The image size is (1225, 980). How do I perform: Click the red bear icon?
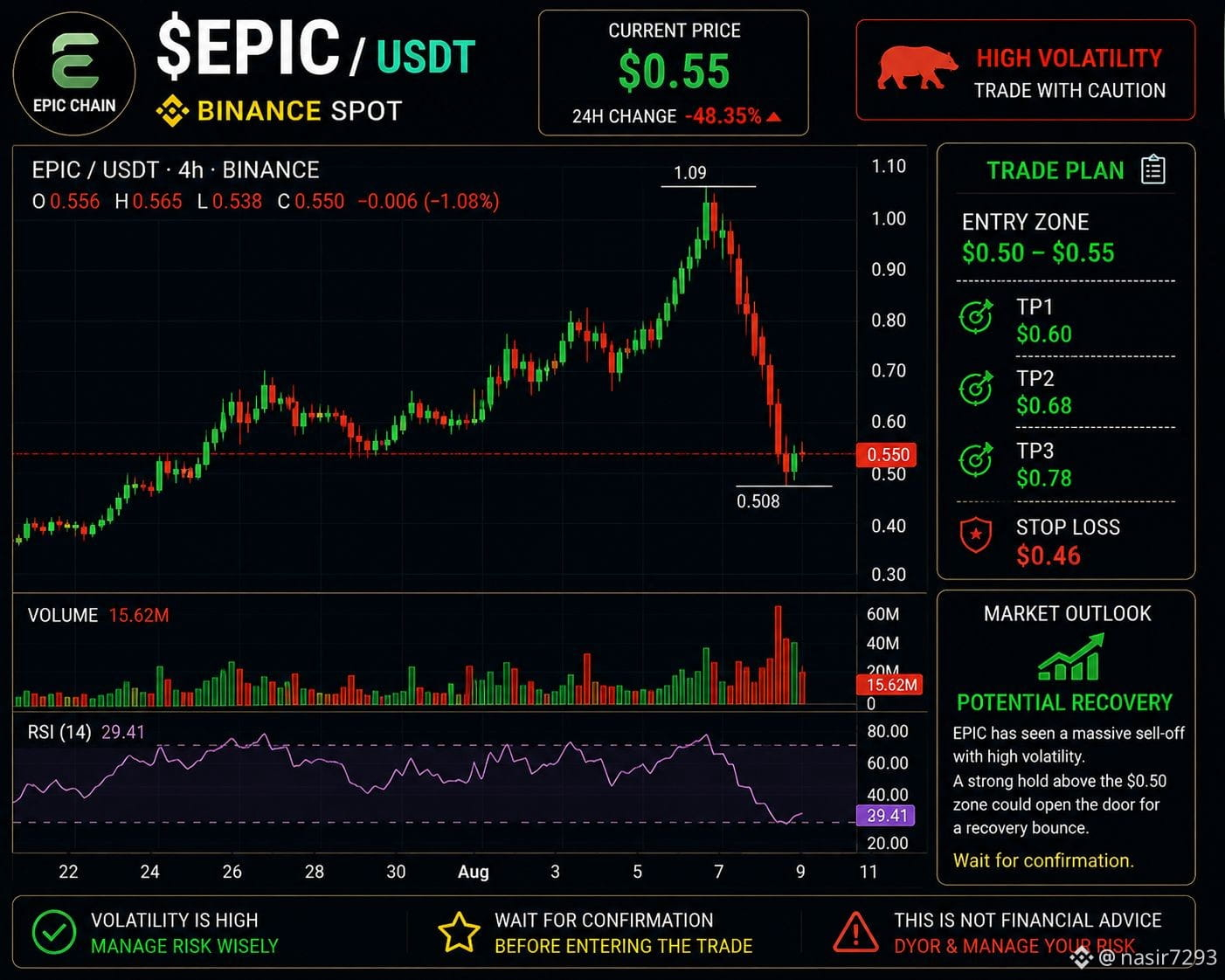coord(917,68)
